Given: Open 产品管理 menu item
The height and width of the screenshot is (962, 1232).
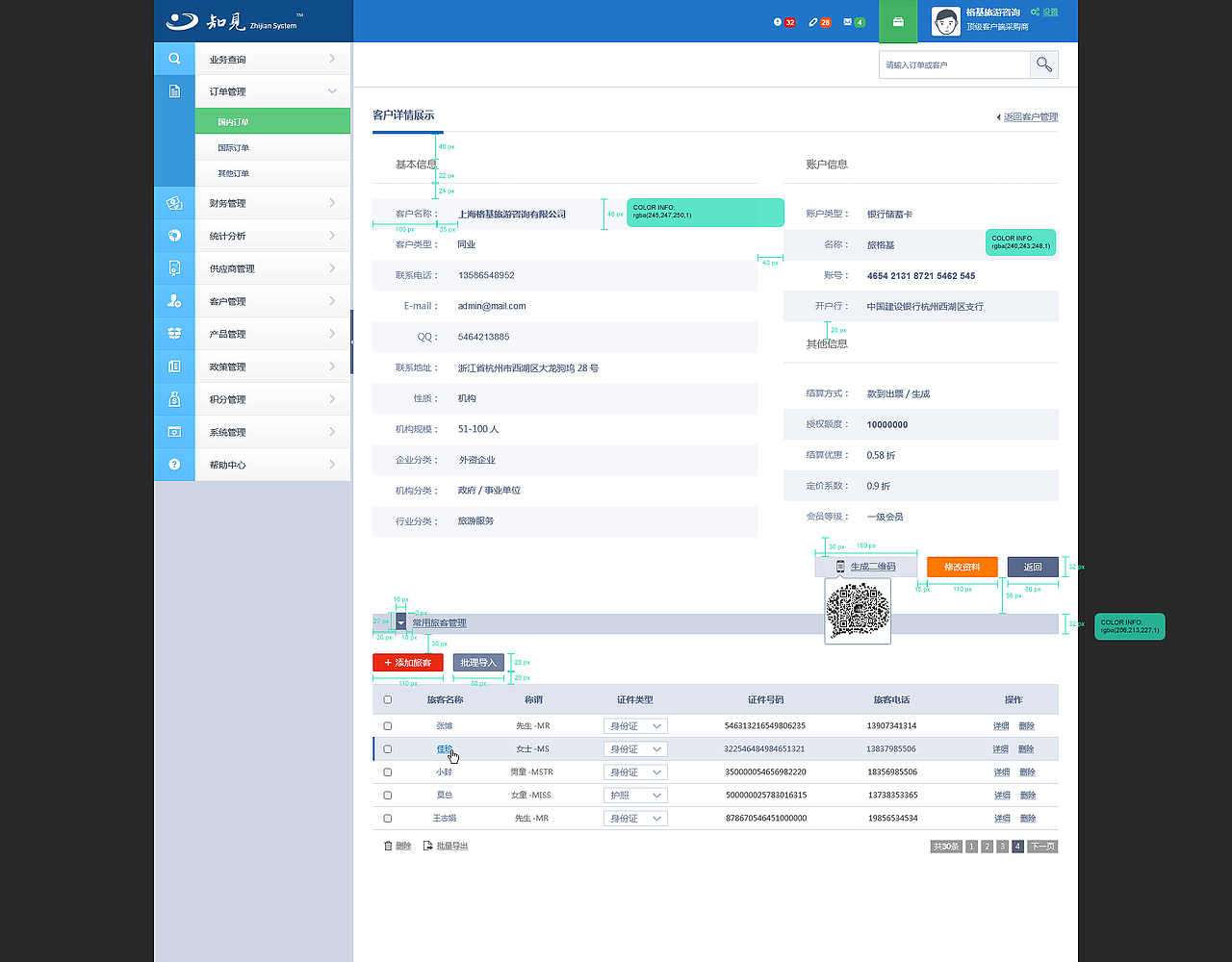Looking at the screenshot, I should [272, 334].
